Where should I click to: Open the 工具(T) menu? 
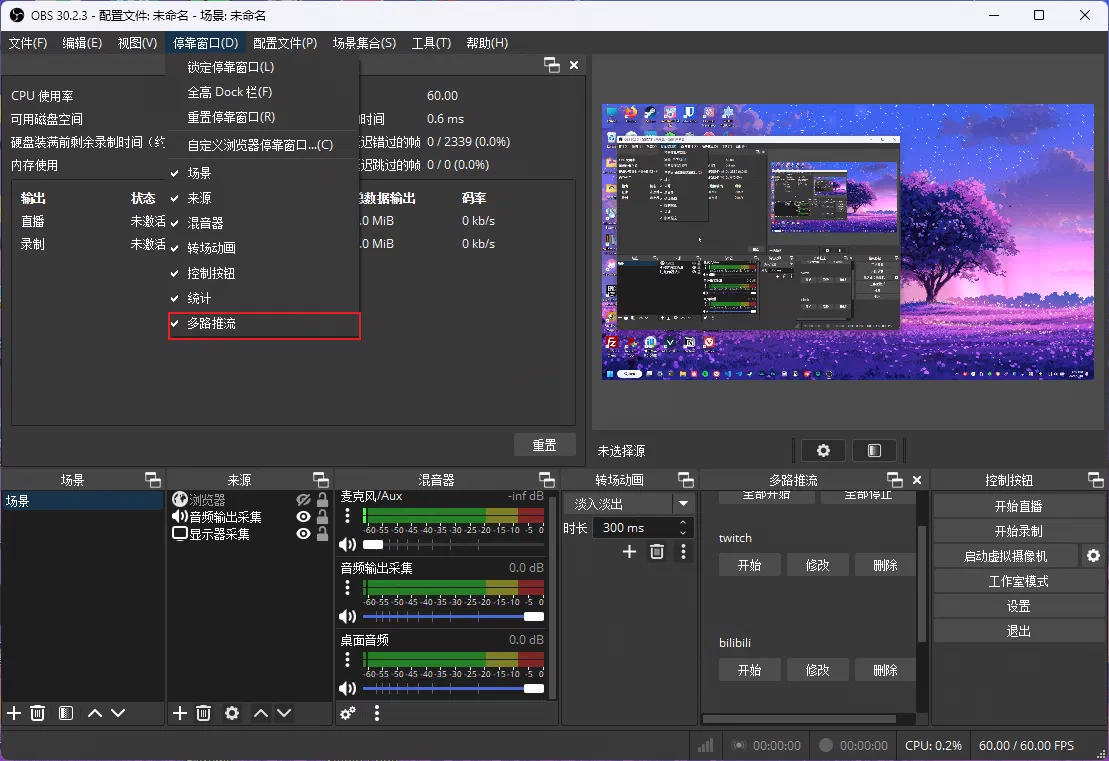(x=431, y=43)
